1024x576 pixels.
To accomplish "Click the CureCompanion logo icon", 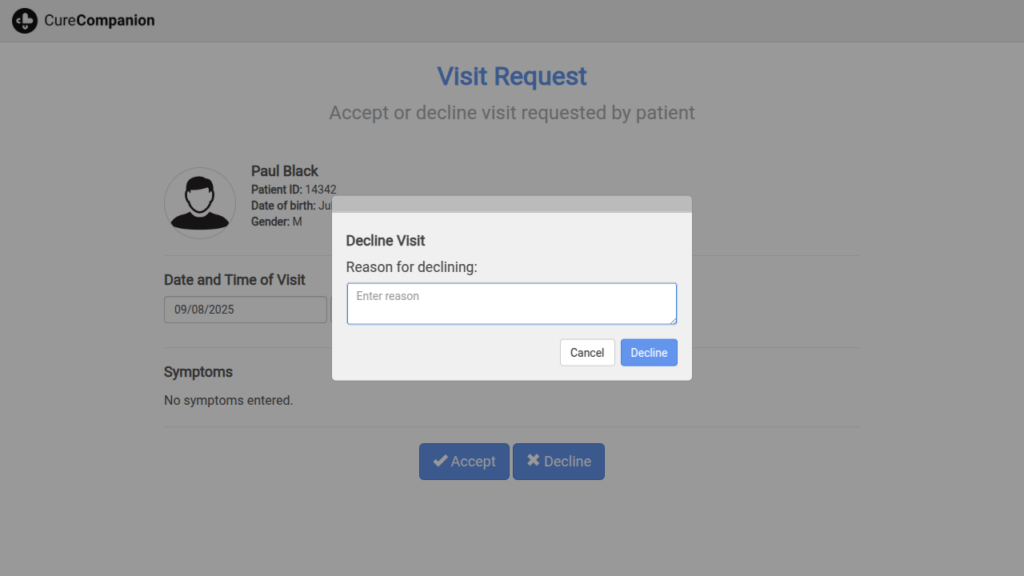I will 25,20.
